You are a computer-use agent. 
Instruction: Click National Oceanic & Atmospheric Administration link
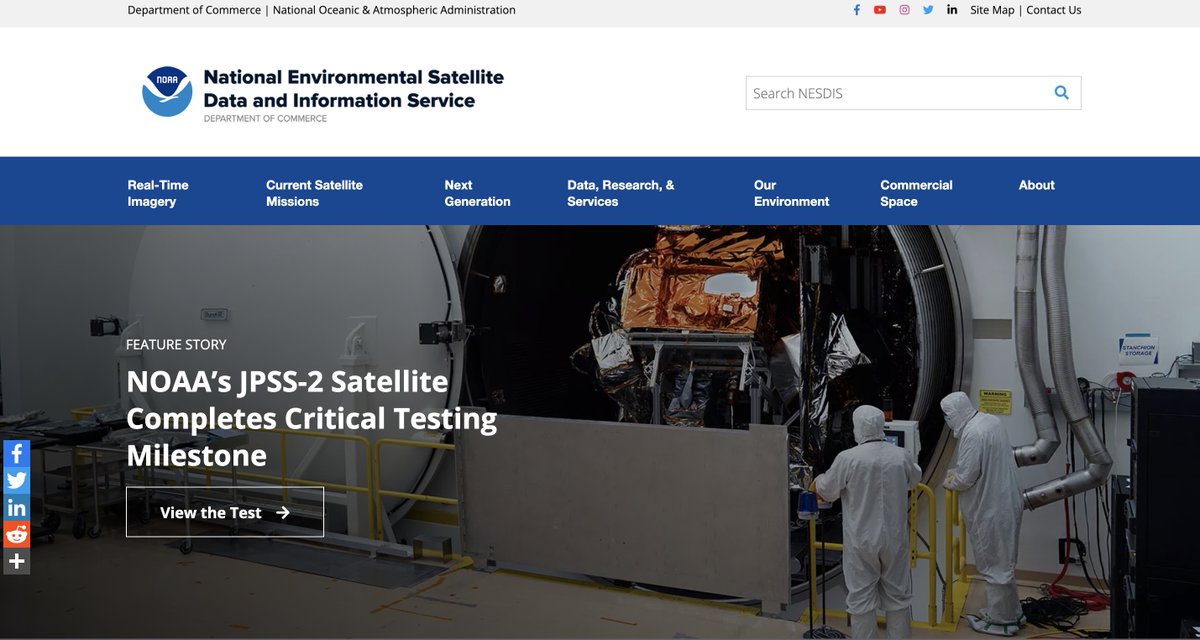pos(394,10)
